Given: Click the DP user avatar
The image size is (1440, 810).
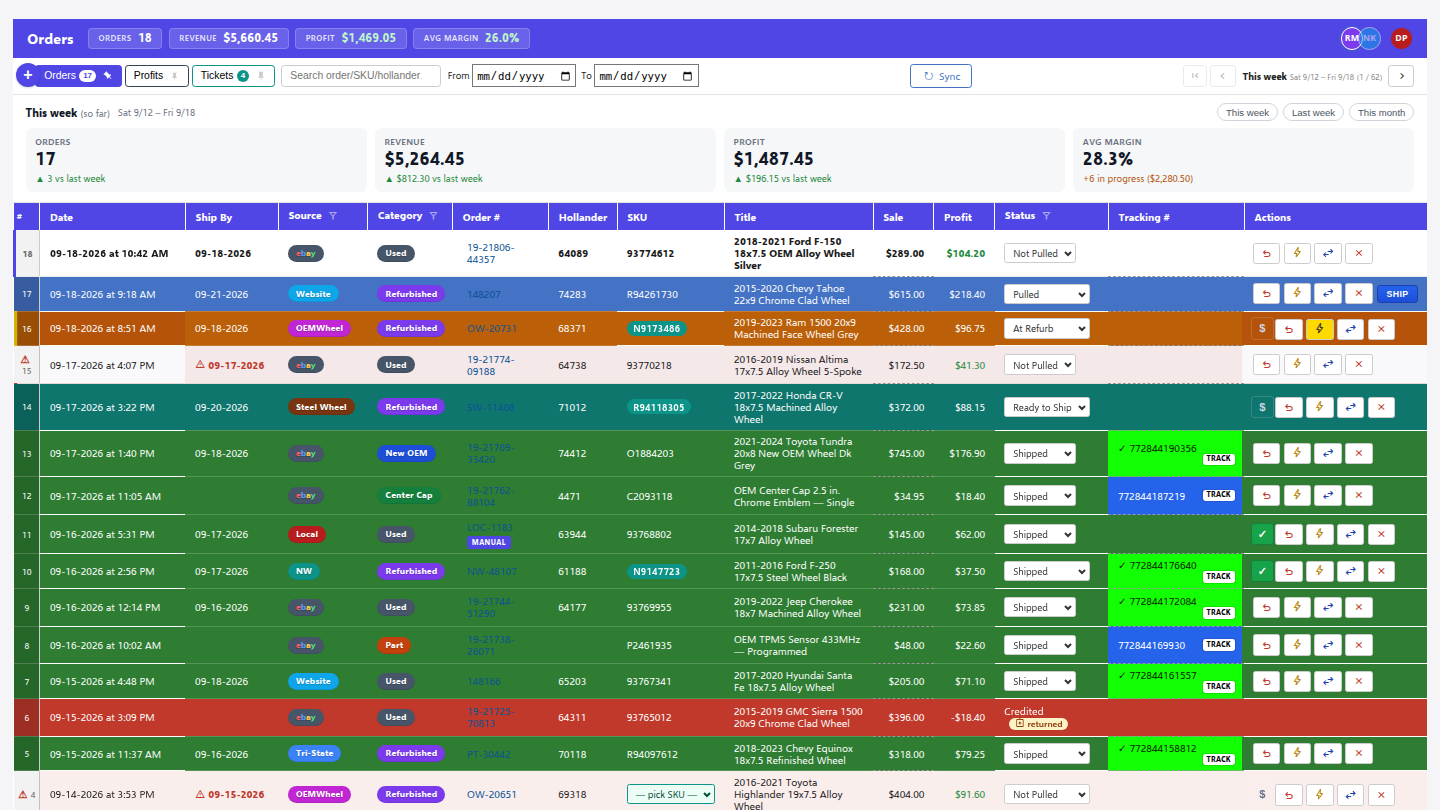Looking at the screenshot, I should click(x=1401, y=38).
